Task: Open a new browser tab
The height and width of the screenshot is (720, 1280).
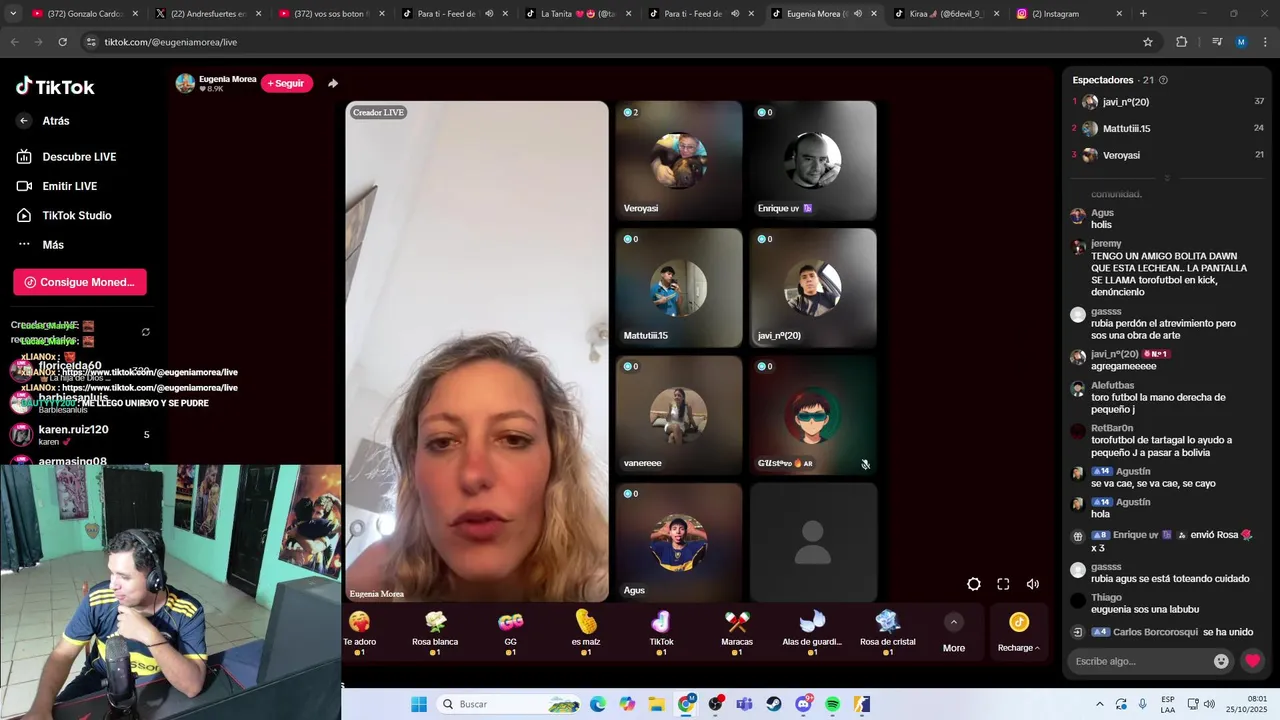Action: (x=1143, y=14)
